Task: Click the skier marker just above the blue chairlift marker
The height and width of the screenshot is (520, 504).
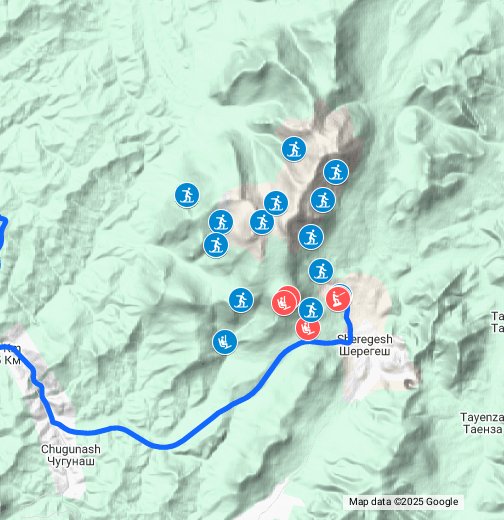Action: coord(241,300)
